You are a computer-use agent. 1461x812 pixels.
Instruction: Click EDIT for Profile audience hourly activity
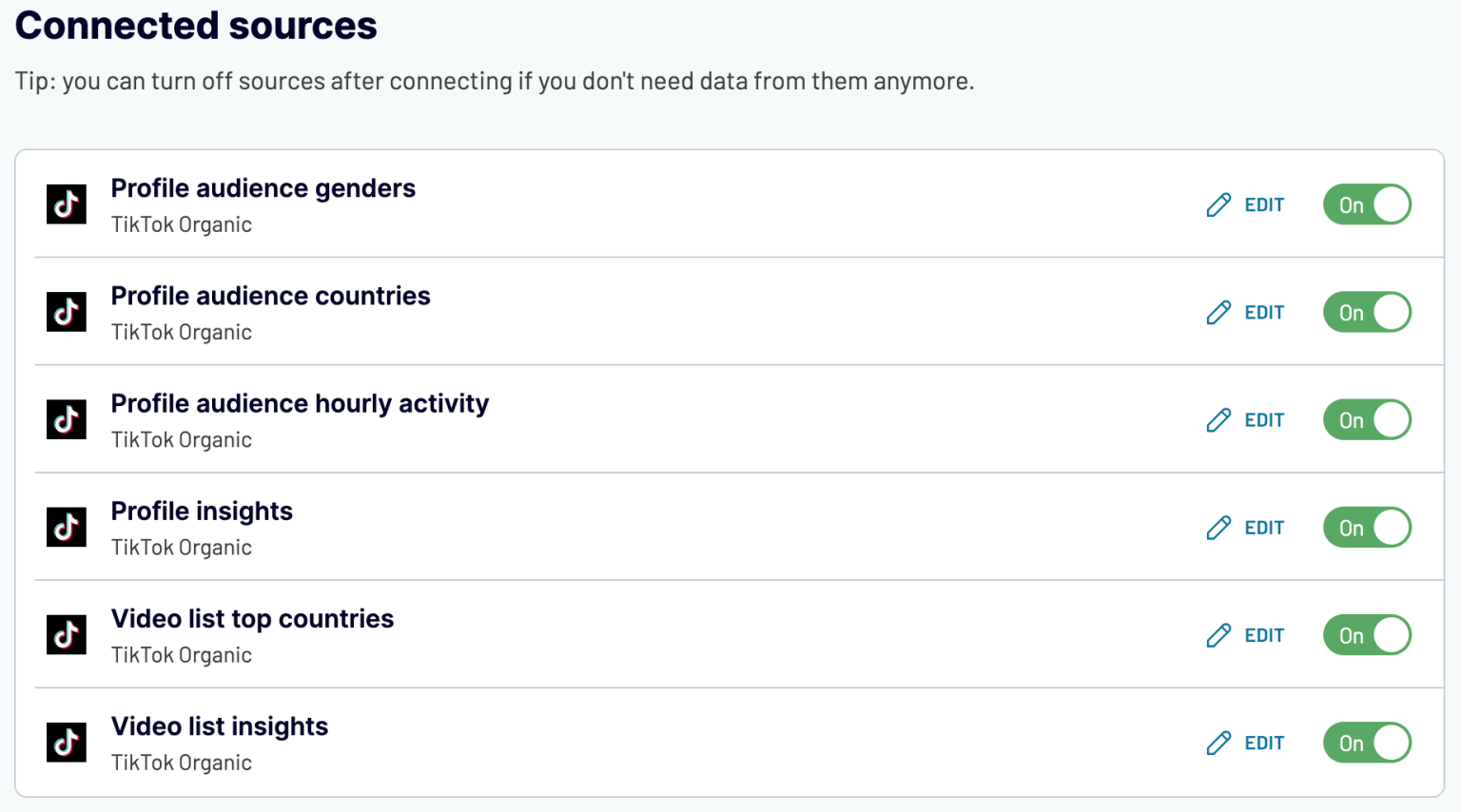(1265, 419)
